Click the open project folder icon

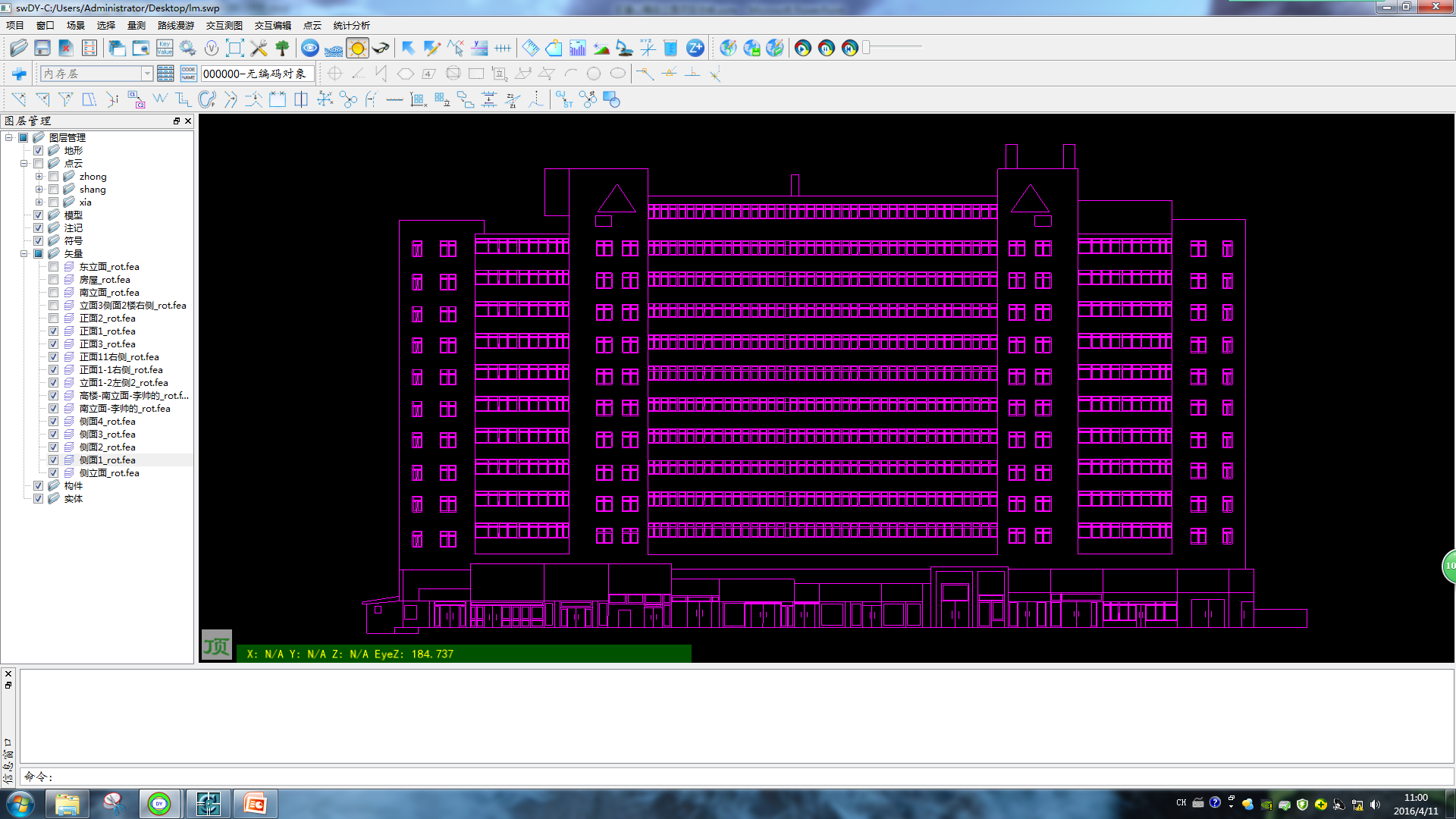(x=18, y=48)
